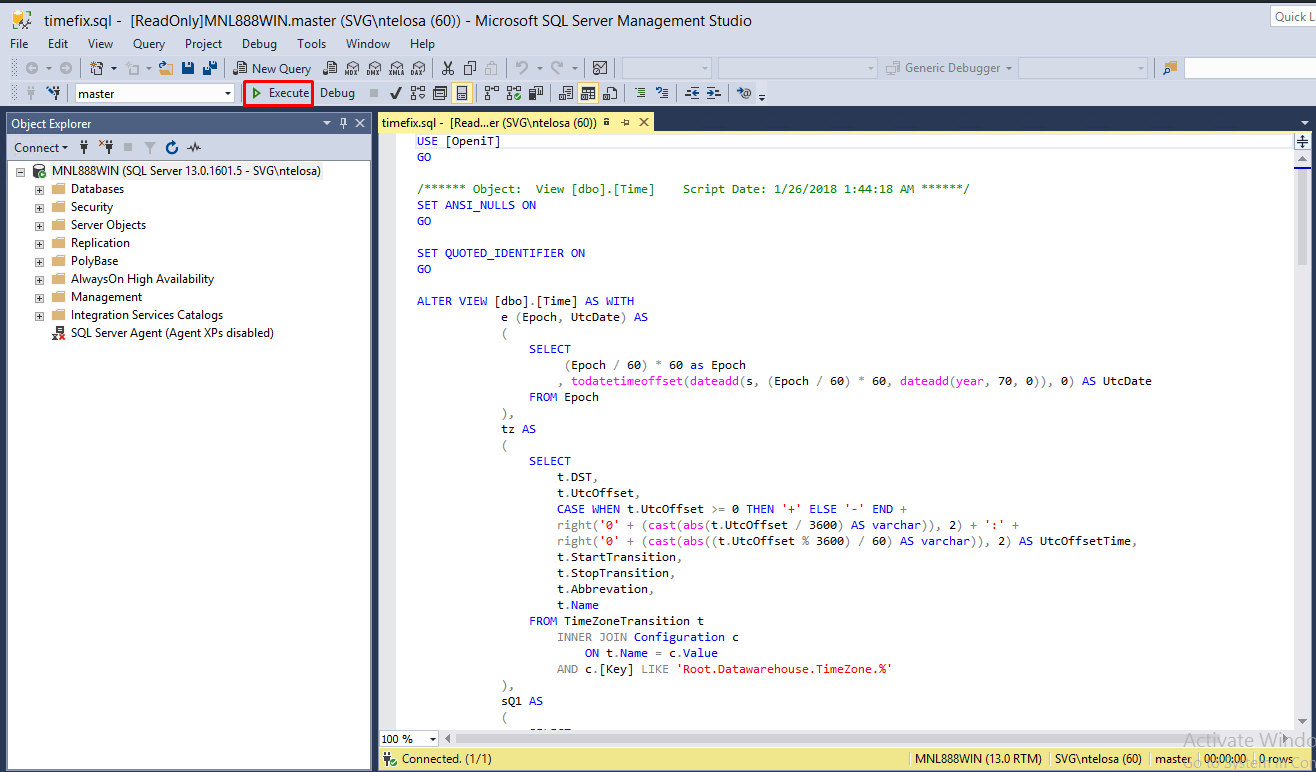Click Object Explorer connect plug icon

[x=84, y=147]
